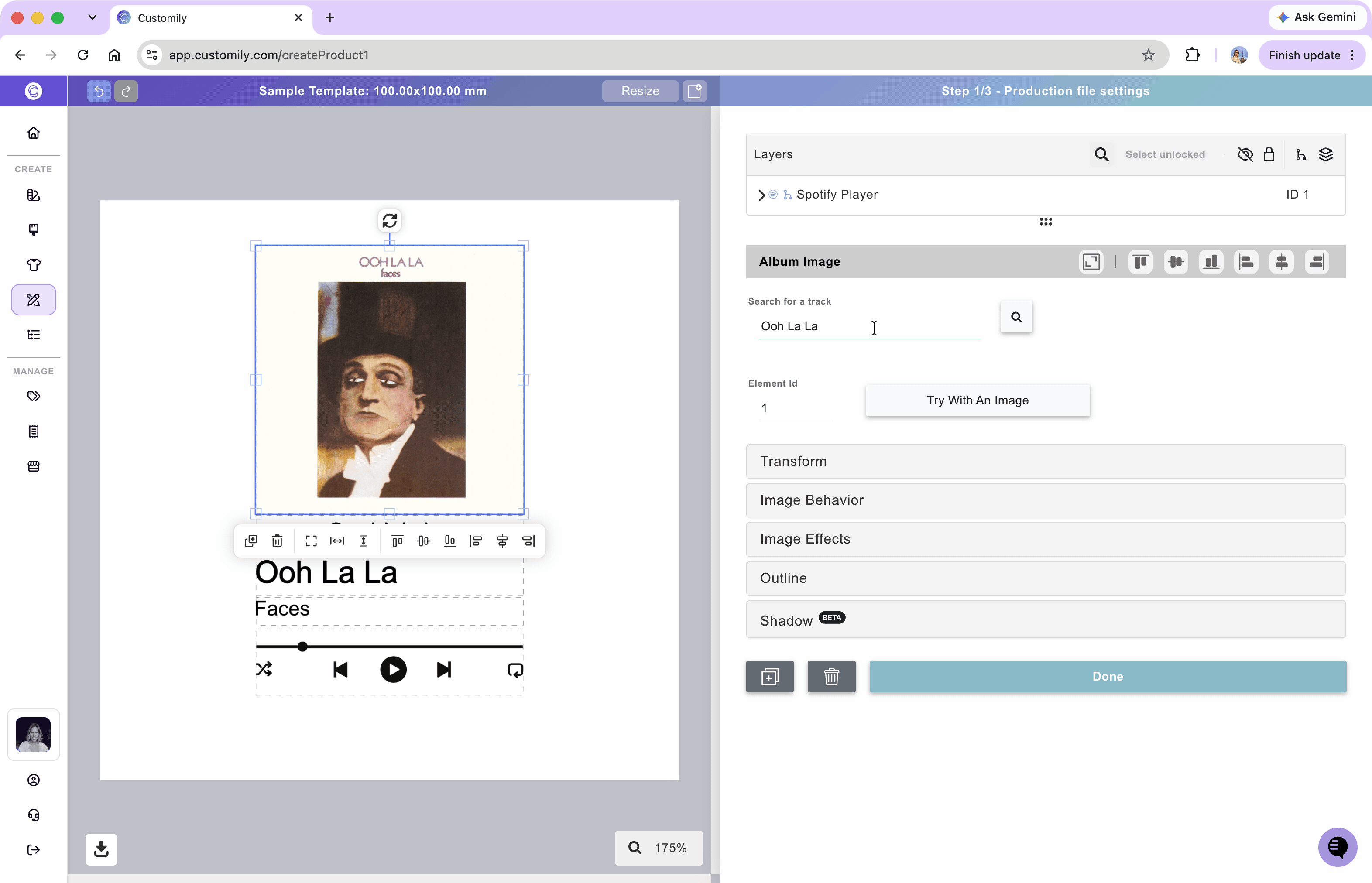Align horizontal center in the Album Image header
This screenshot has width=1372, height=883.
coord(1281,262)
